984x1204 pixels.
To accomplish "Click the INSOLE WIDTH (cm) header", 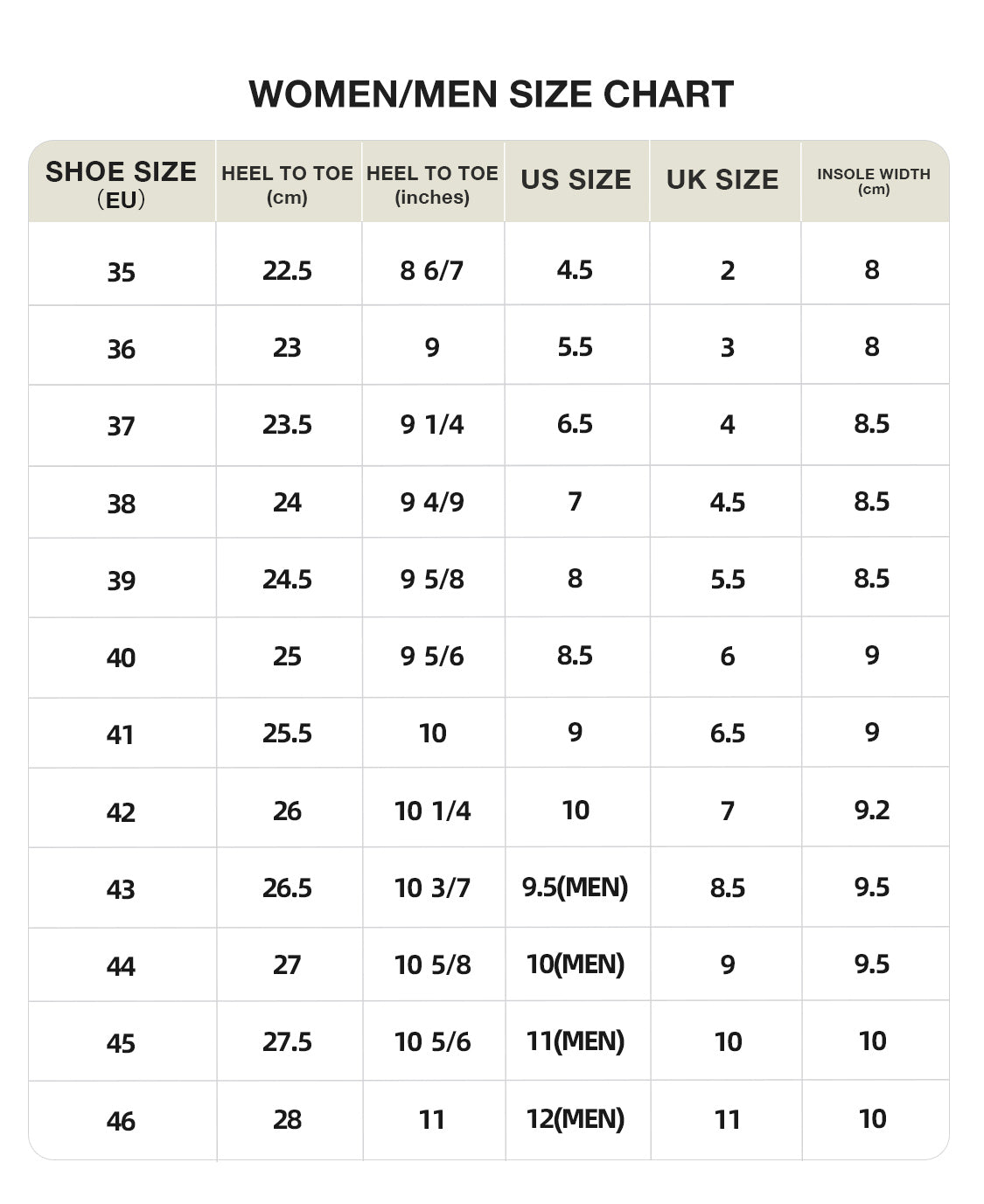I will 875,182.
